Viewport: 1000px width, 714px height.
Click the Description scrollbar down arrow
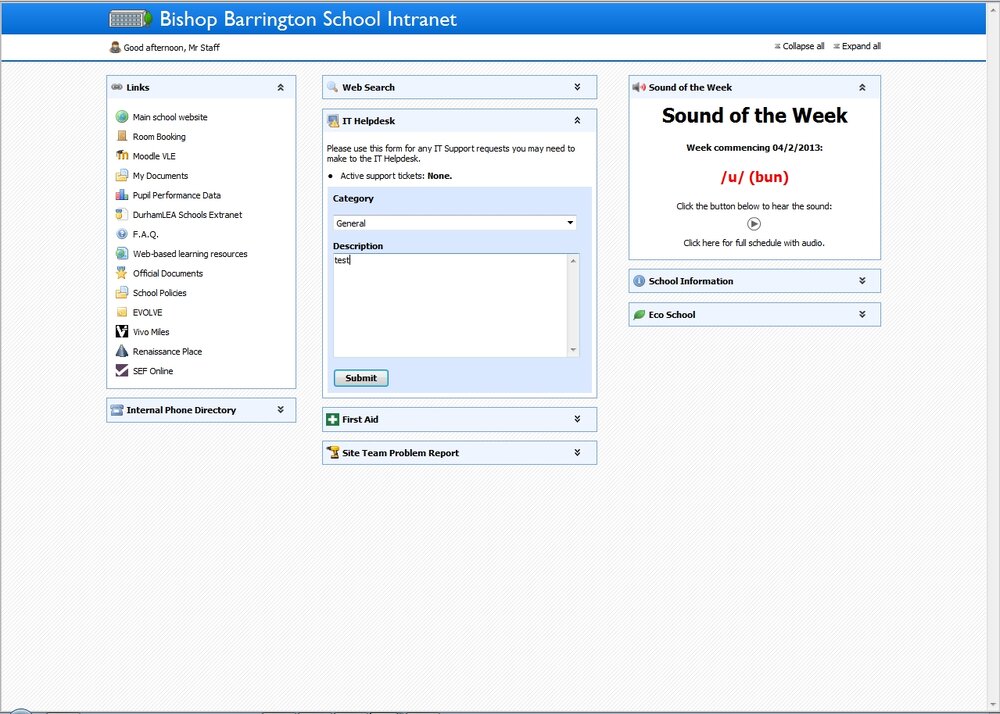pyautogui.click(x=573, y=349)
